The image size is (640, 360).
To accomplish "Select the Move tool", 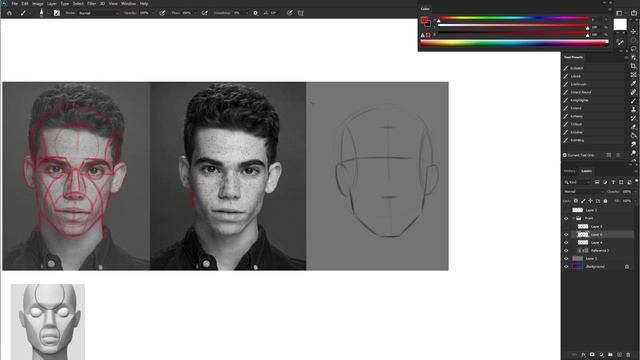I will [x=633, y=31].
